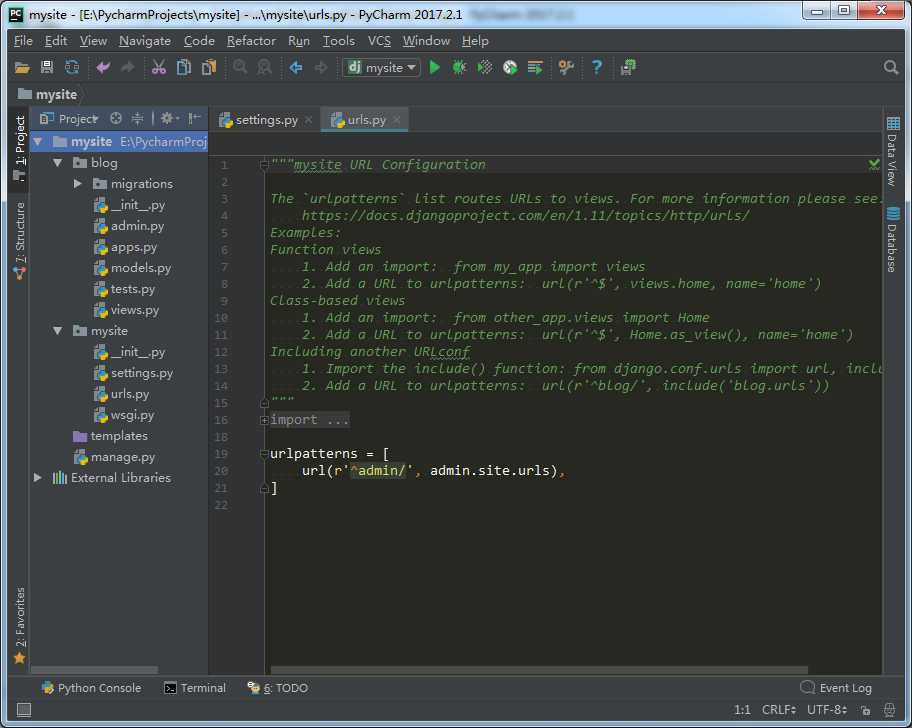Open the mysite run configuration dropdown
Viewport: 912px width, 728px height.
(x=383, y=67)
